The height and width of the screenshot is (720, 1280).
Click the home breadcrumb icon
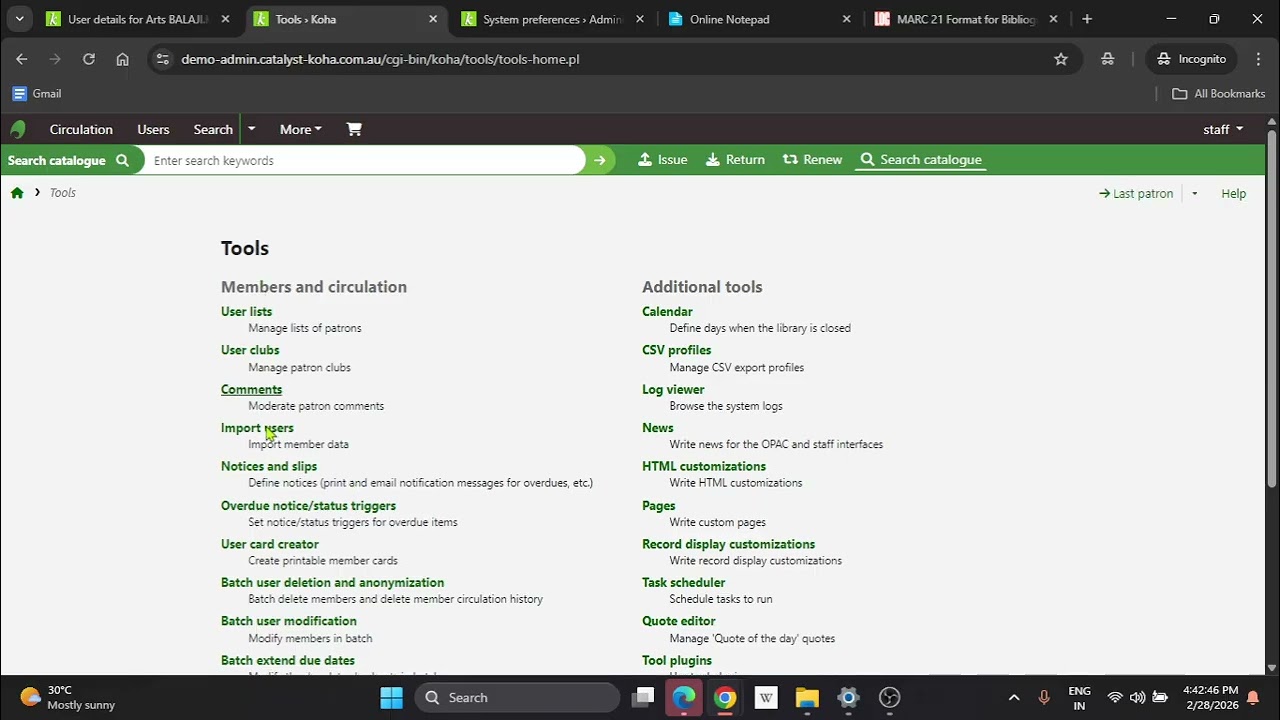coord(17,193)
